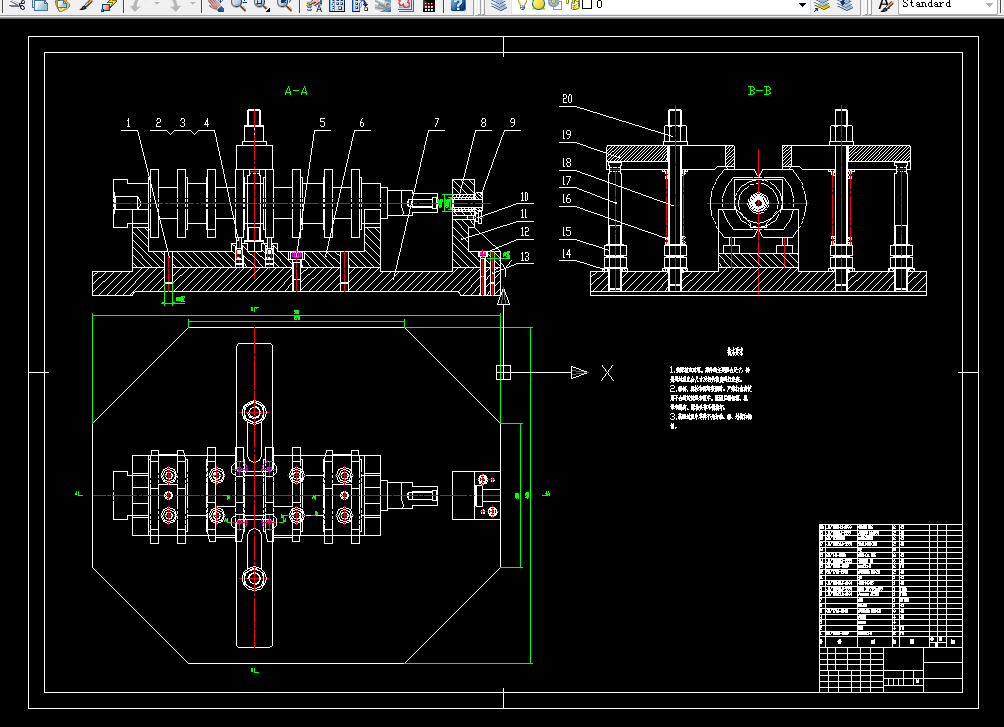The width and height of the screenshot is (1004, 727).
Task: Click the Zoom Previous icon
Action: (x=285, y=5)
